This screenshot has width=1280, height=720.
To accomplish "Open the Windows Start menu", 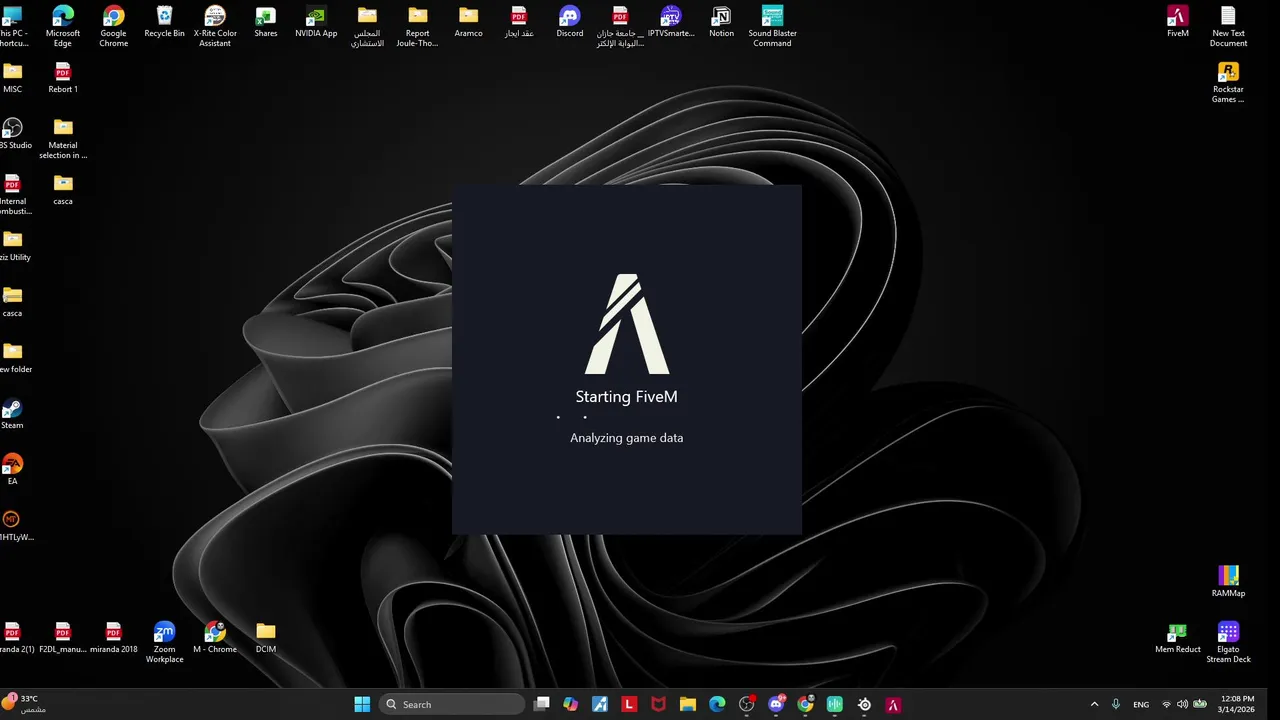I will click(362, 704).
